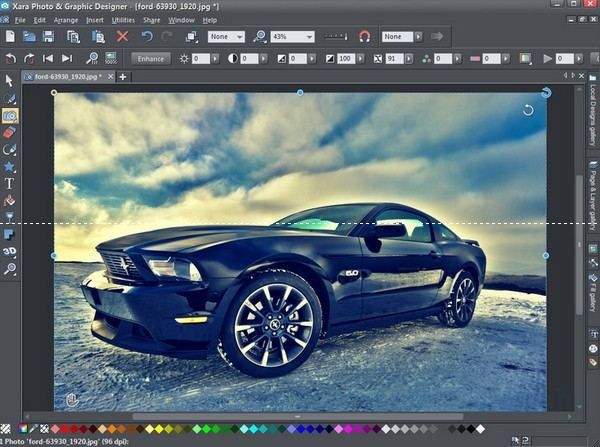The width and height of the screenshot is (600, 447).
Task: Switch to the ford-63930_1920.jpg document tab
Action: tap(71, 77)
